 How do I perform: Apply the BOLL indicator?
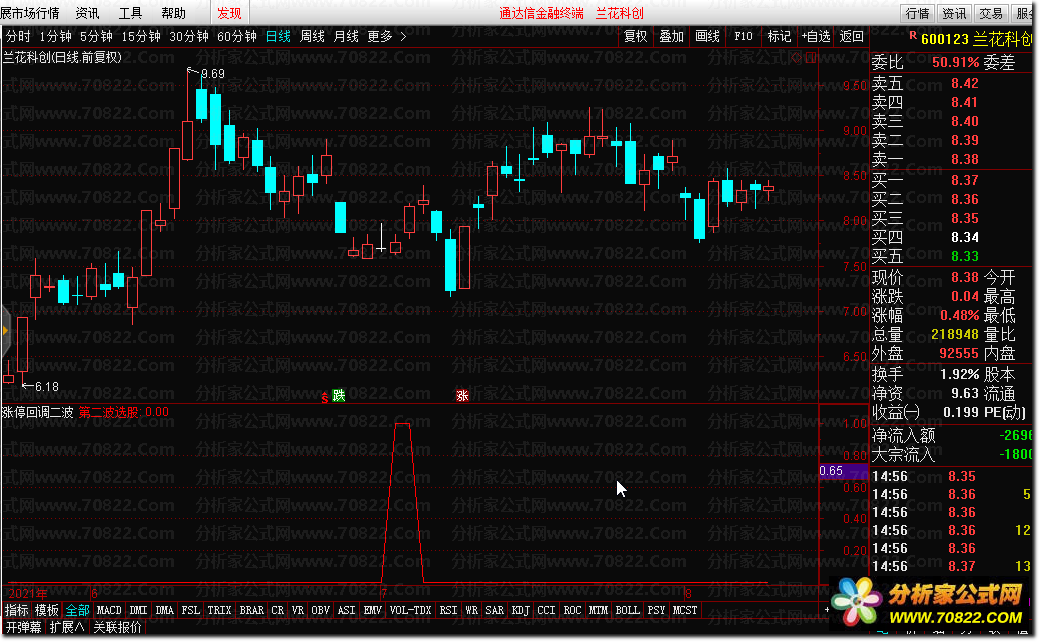(x=627, y=610)
